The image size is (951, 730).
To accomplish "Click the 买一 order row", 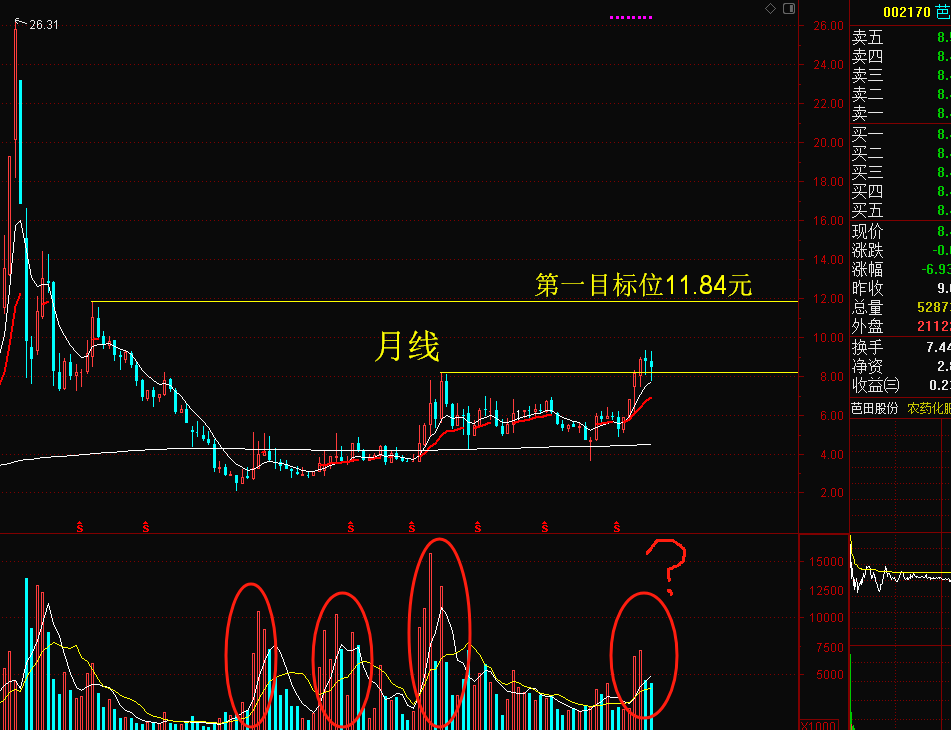I will pos(900,134).
